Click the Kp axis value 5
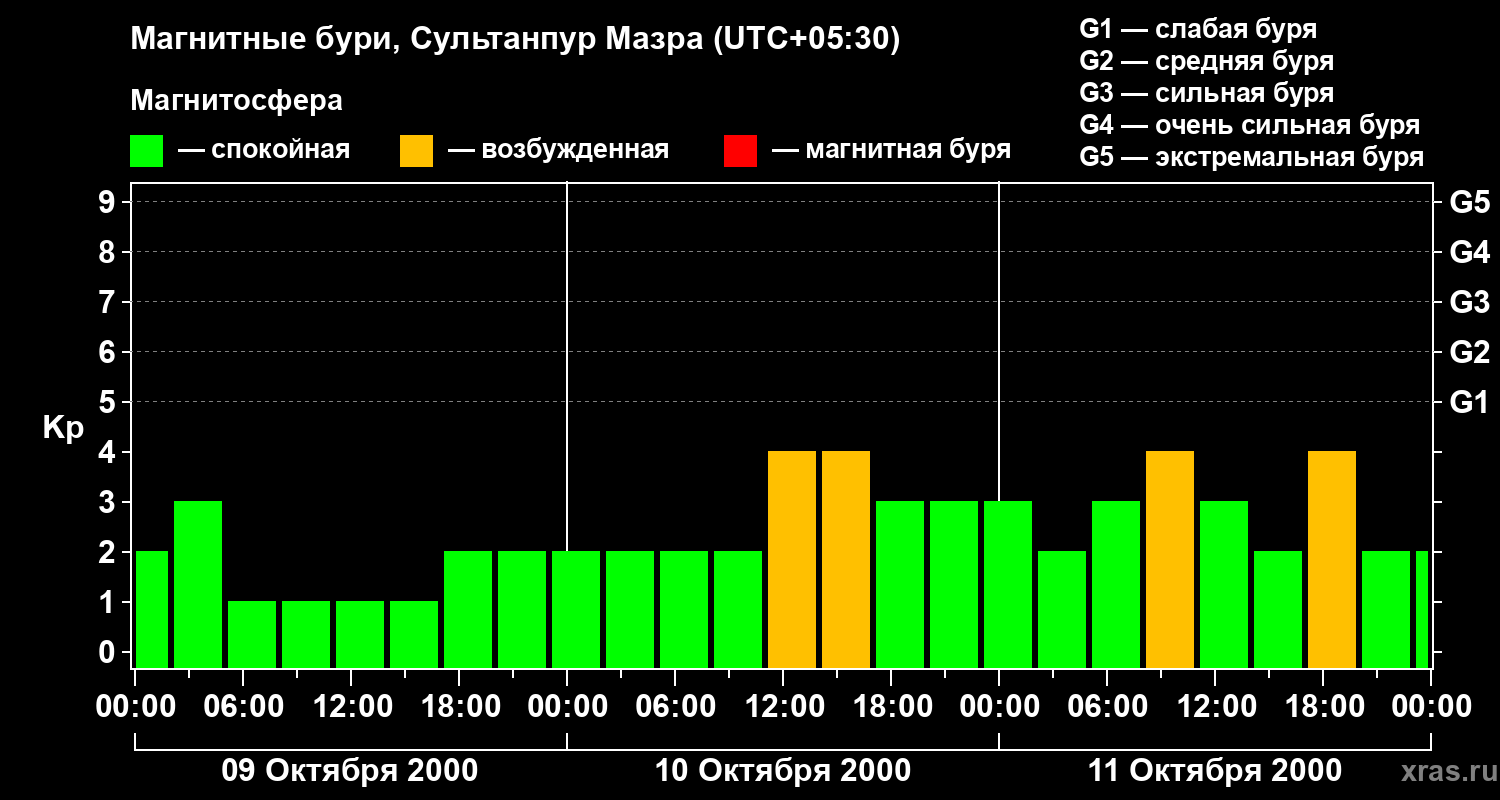 (109, 402)
